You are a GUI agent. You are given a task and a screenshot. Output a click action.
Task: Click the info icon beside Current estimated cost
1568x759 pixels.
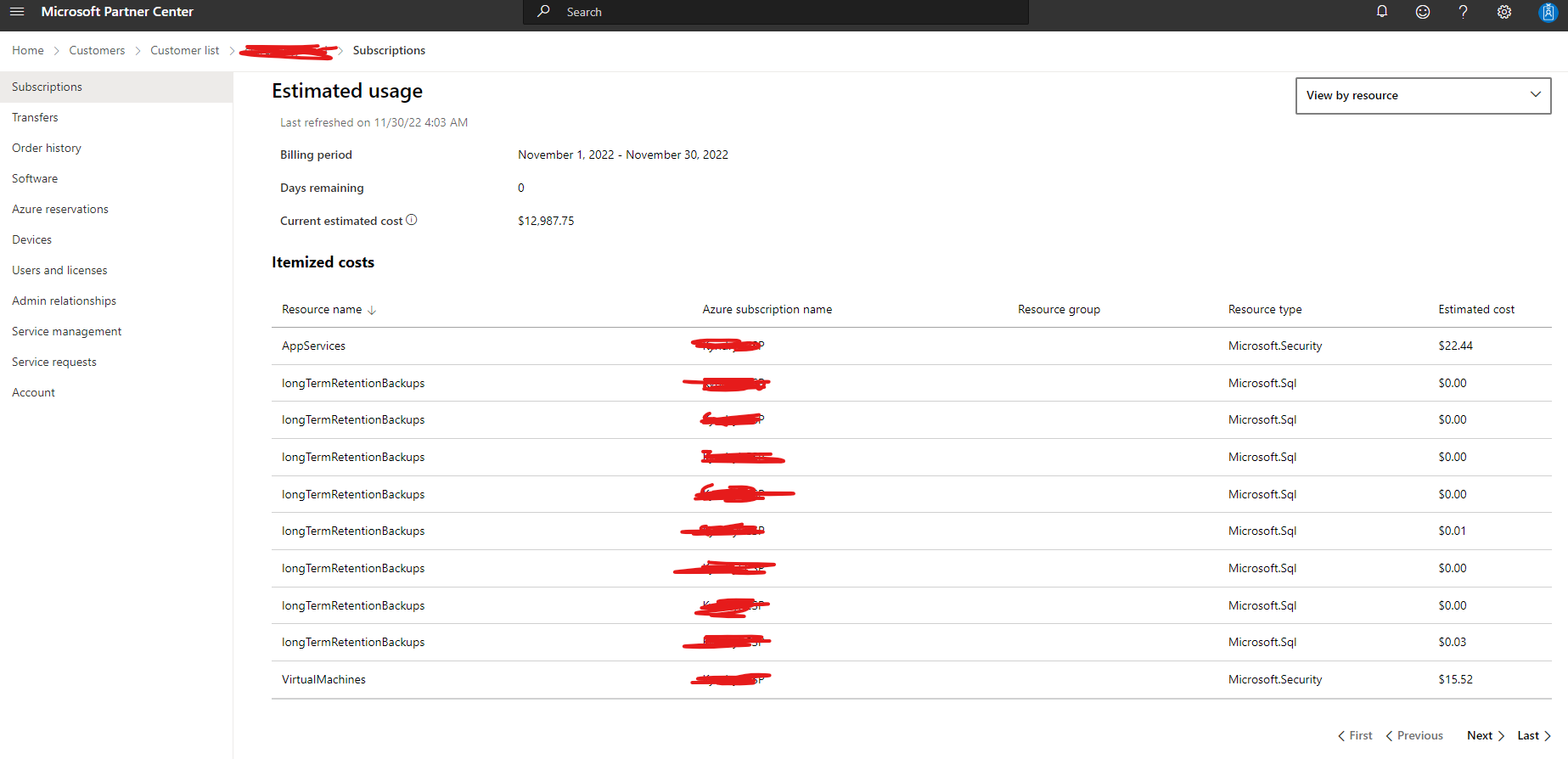(412, 220)
